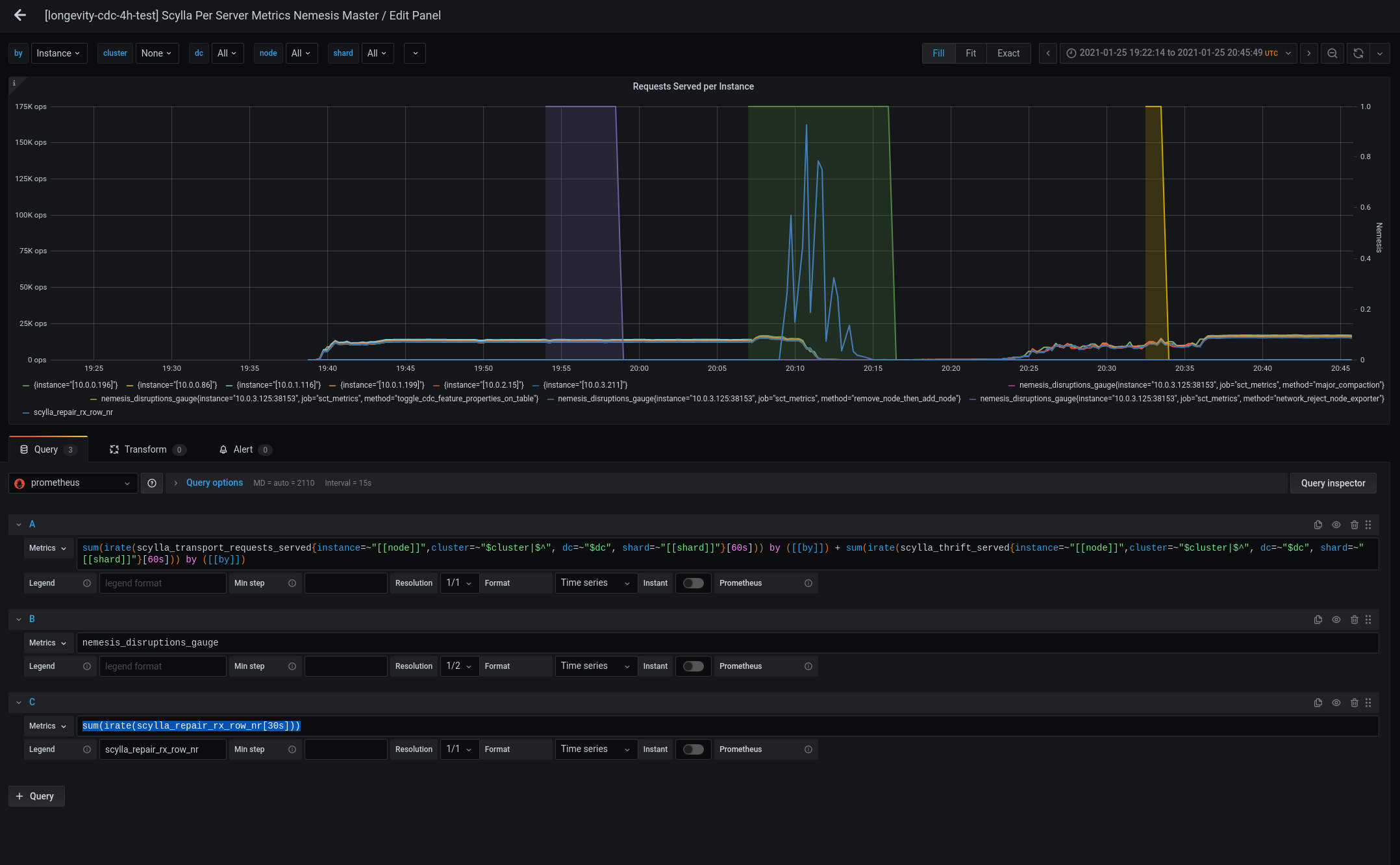Toggle major_compaction nemesis series in legend
Image resolution: width=1400 pixels, height=865 pixels.
click(x=1201, y=385)
